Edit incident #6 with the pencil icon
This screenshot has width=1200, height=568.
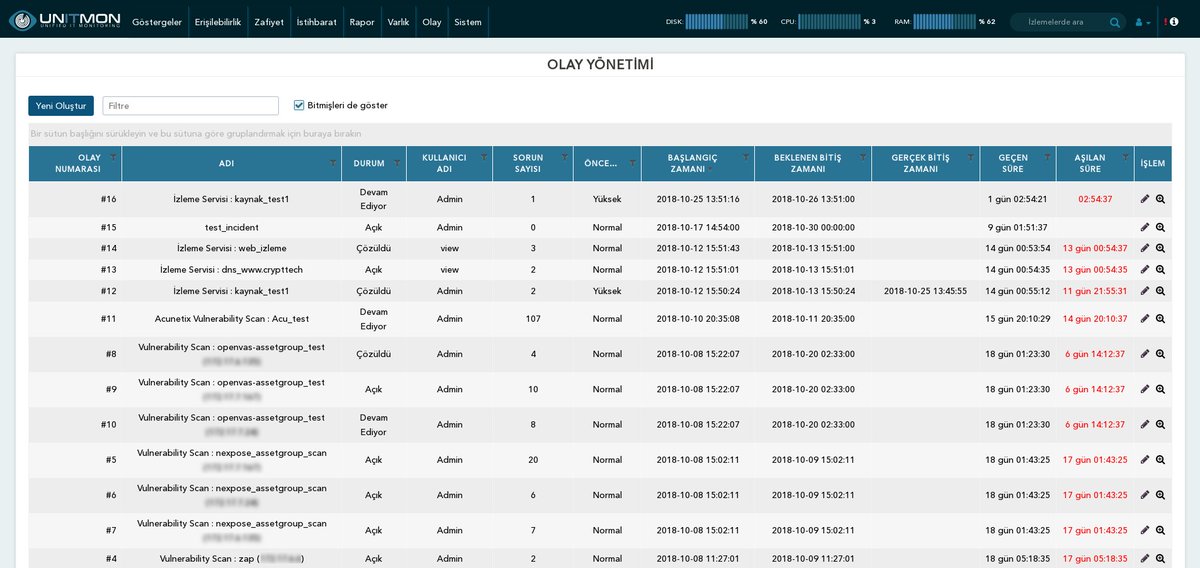1145,495
